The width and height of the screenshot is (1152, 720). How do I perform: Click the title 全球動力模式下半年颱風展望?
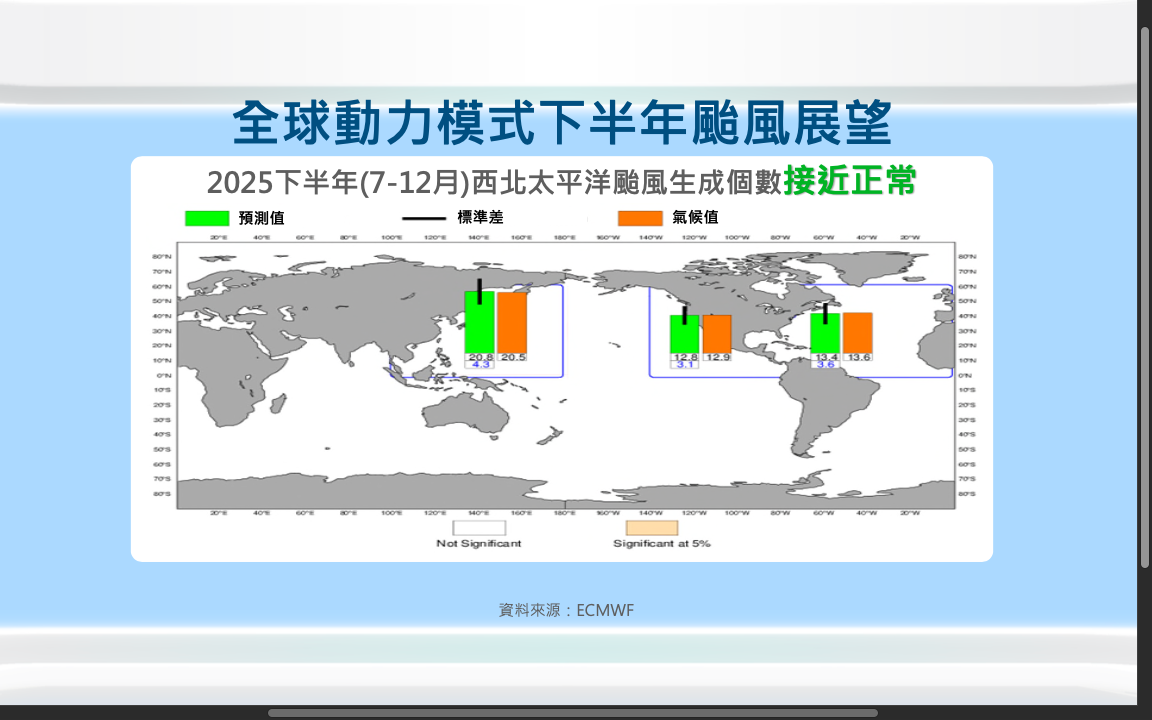pyautogui.click(x=562, y=123)
